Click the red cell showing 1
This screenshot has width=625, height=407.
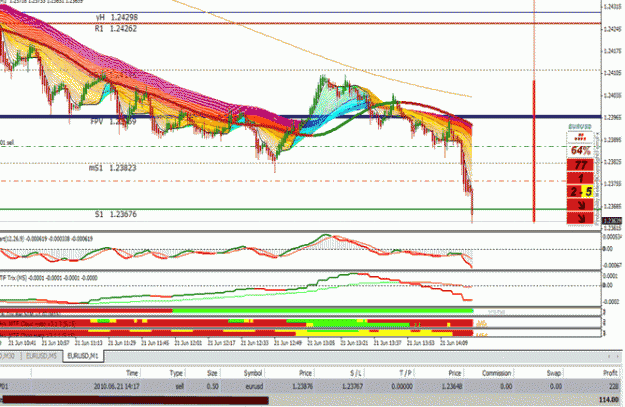580,179
